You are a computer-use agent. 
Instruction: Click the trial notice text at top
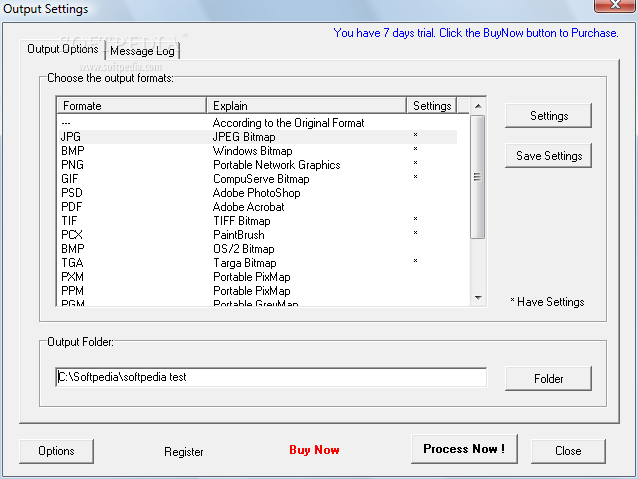pos(476,33)
